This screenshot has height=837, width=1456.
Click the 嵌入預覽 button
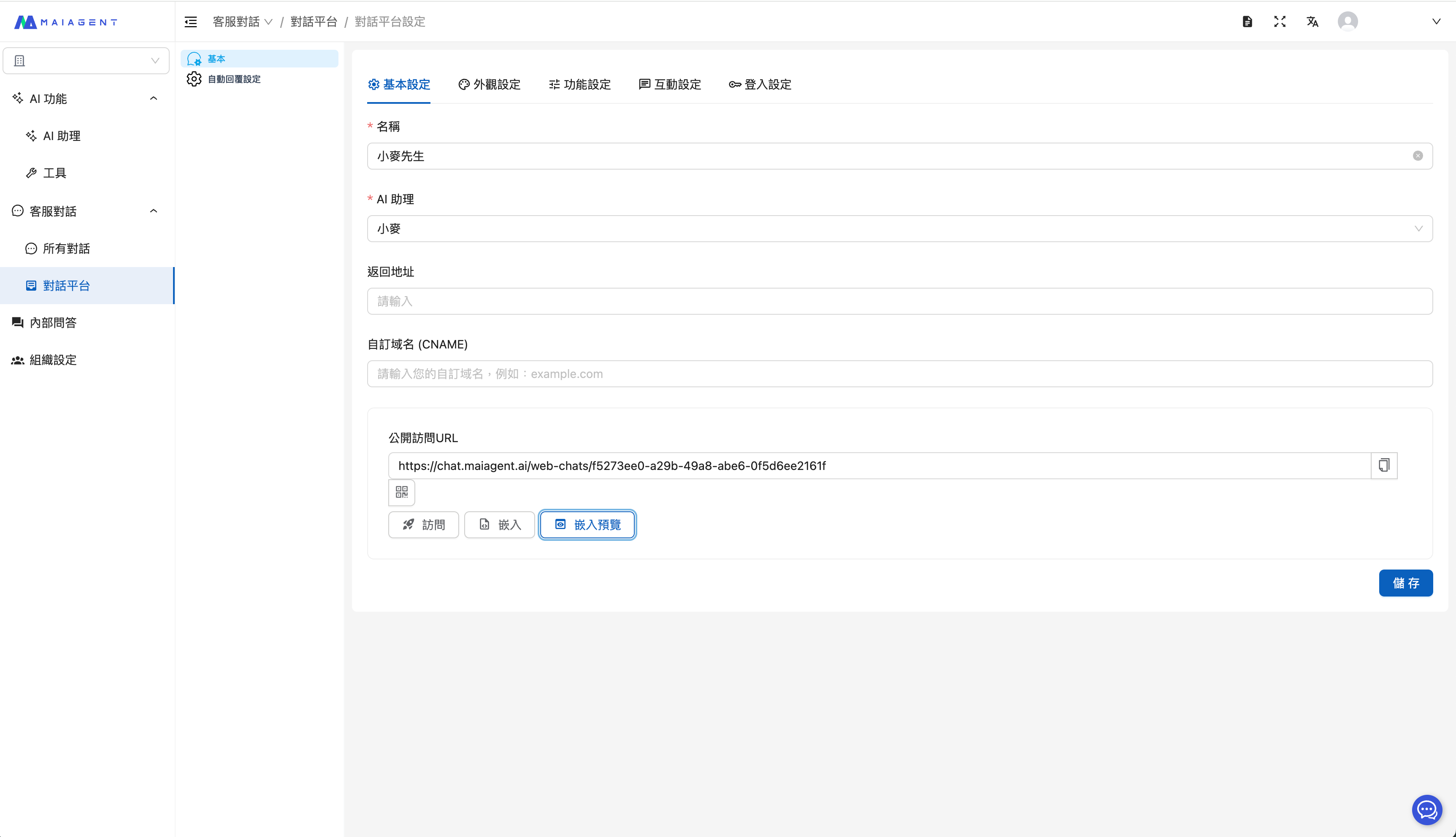coord(587,524)
